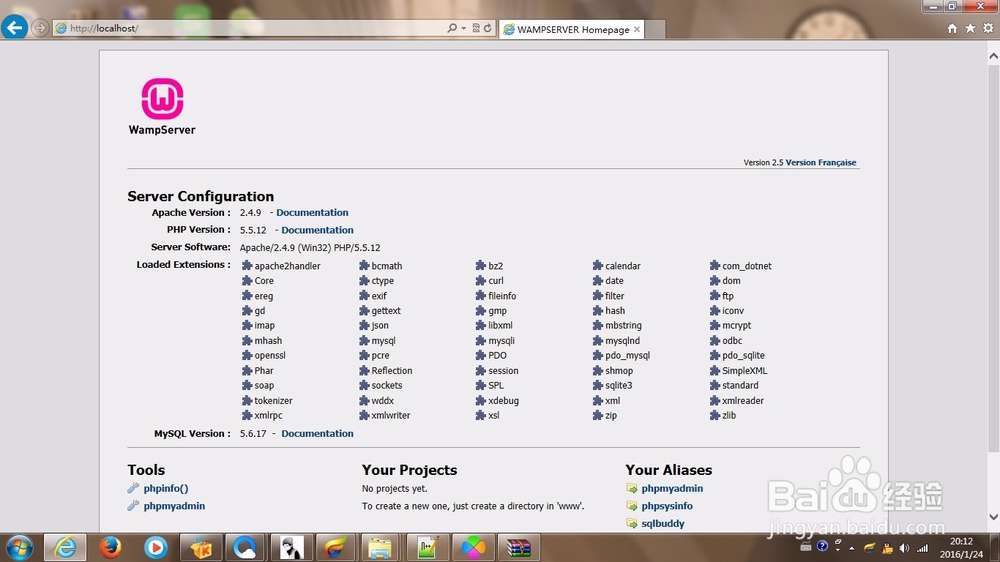1000x562 pixels.
Task: Click the WampServer logo
Action: pyautogui.click(x=162, y=107)
